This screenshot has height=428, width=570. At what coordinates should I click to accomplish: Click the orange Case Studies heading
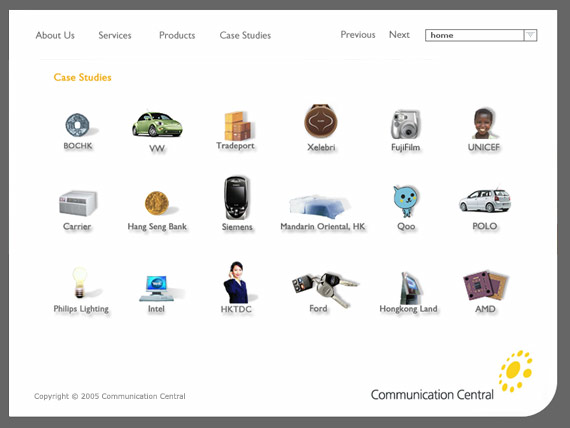83,77
